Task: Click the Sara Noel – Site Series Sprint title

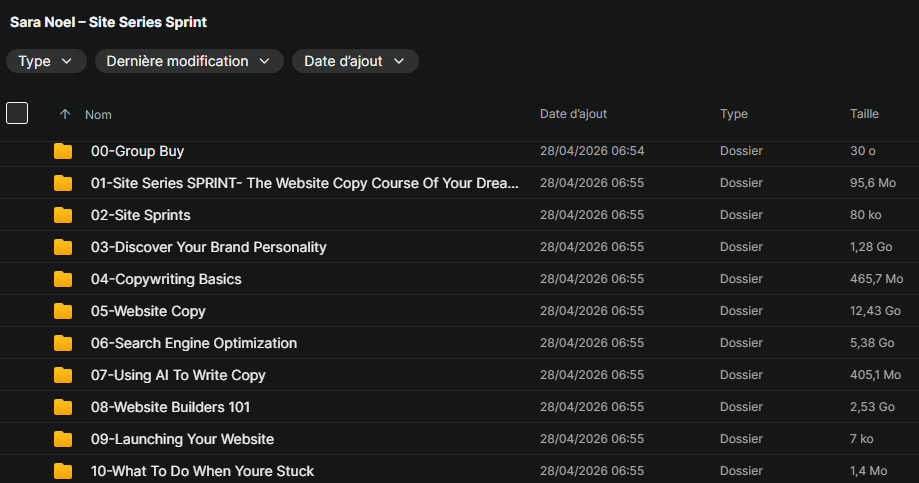Action: click(x=108, y=22)
